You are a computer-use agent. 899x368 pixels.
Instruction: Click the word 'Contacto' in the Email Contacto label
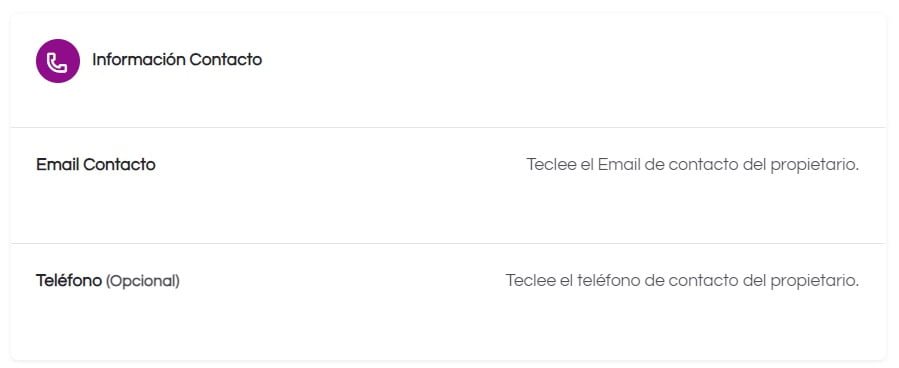pyautogui.click(x=119, y=165)
